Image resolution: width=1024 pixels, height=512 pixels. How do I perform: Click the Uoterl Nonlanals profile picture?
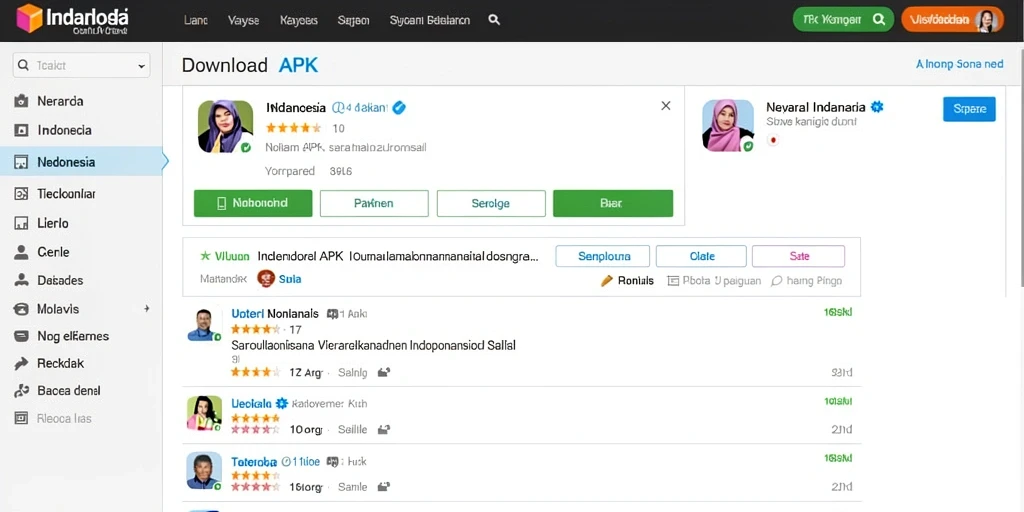click(x=204, y=325)
